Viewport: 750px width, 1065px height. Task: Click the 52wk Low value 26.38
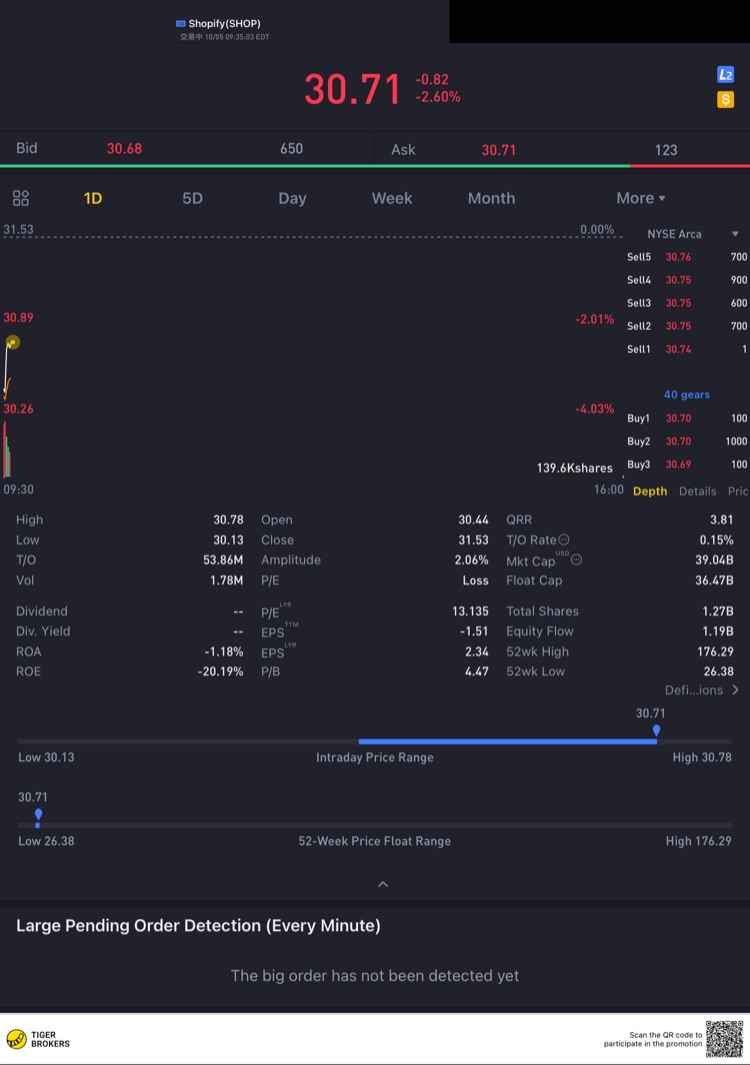coord(718,671)
